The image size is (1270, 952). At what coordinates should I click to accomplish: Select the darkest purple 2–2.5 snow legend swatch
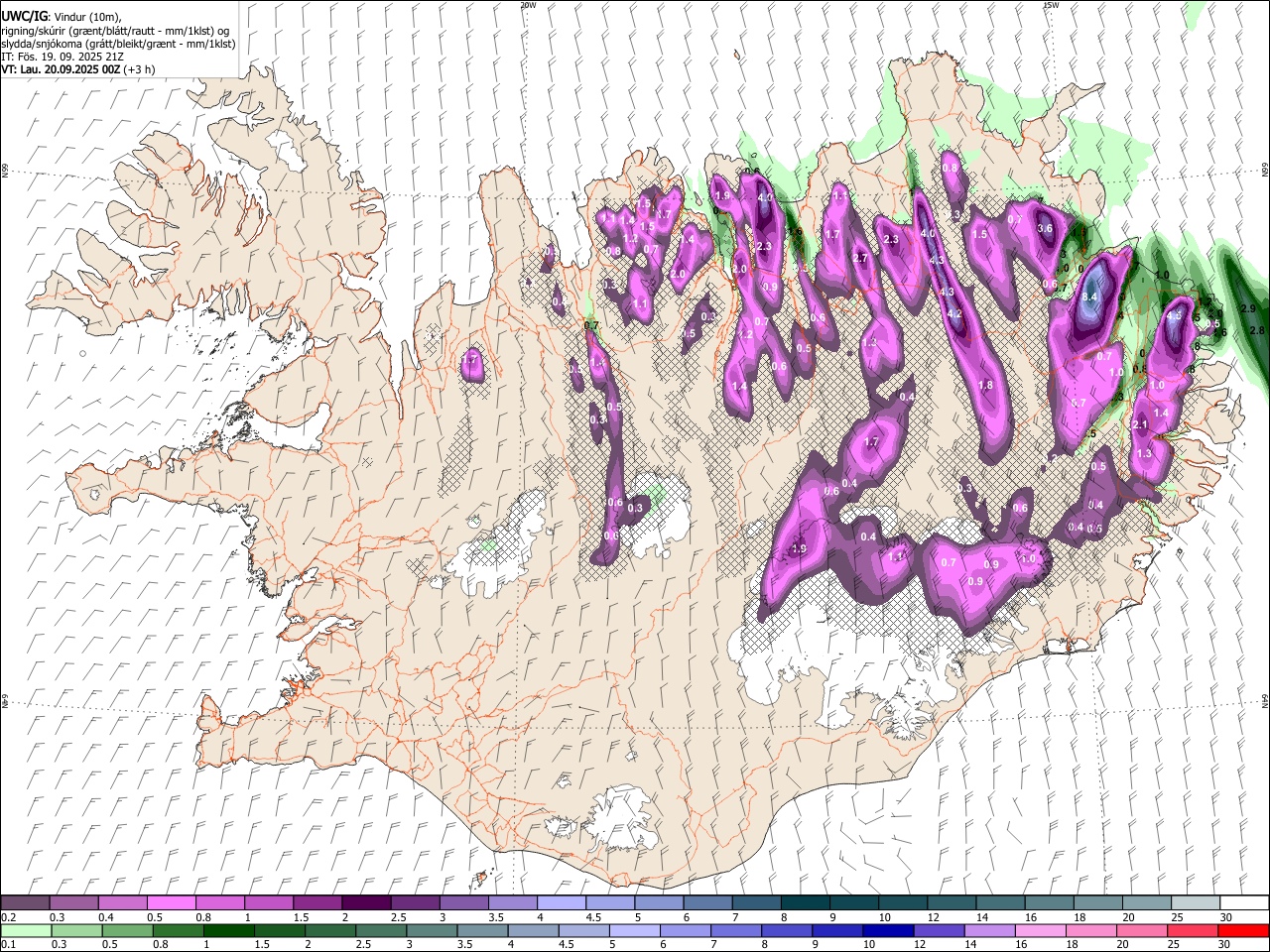(365, 902)
